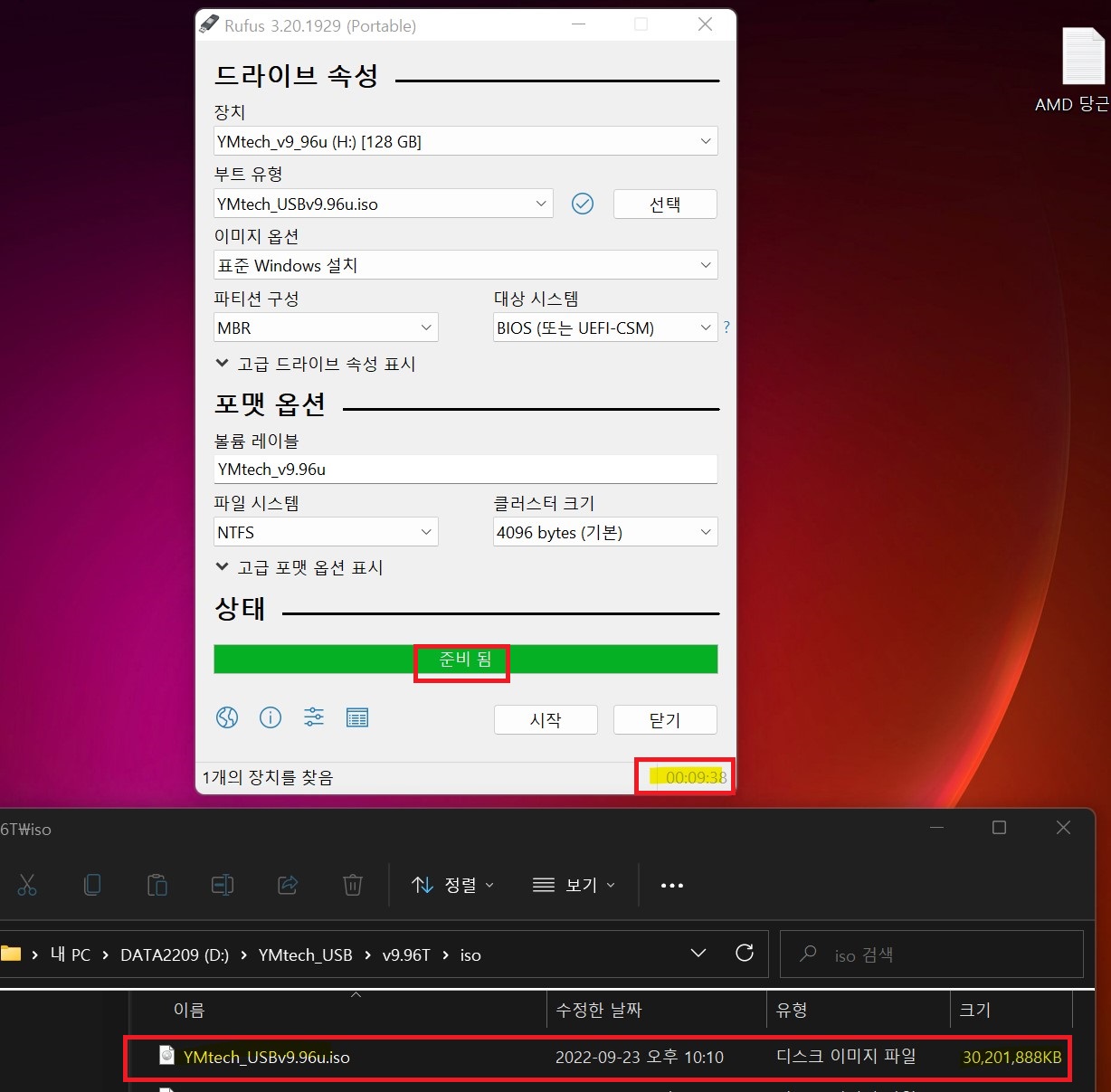Viewport: 1111px width, 1092px height.
Task: Open the Explorer 보기 view menu
Action: (574, 885)
